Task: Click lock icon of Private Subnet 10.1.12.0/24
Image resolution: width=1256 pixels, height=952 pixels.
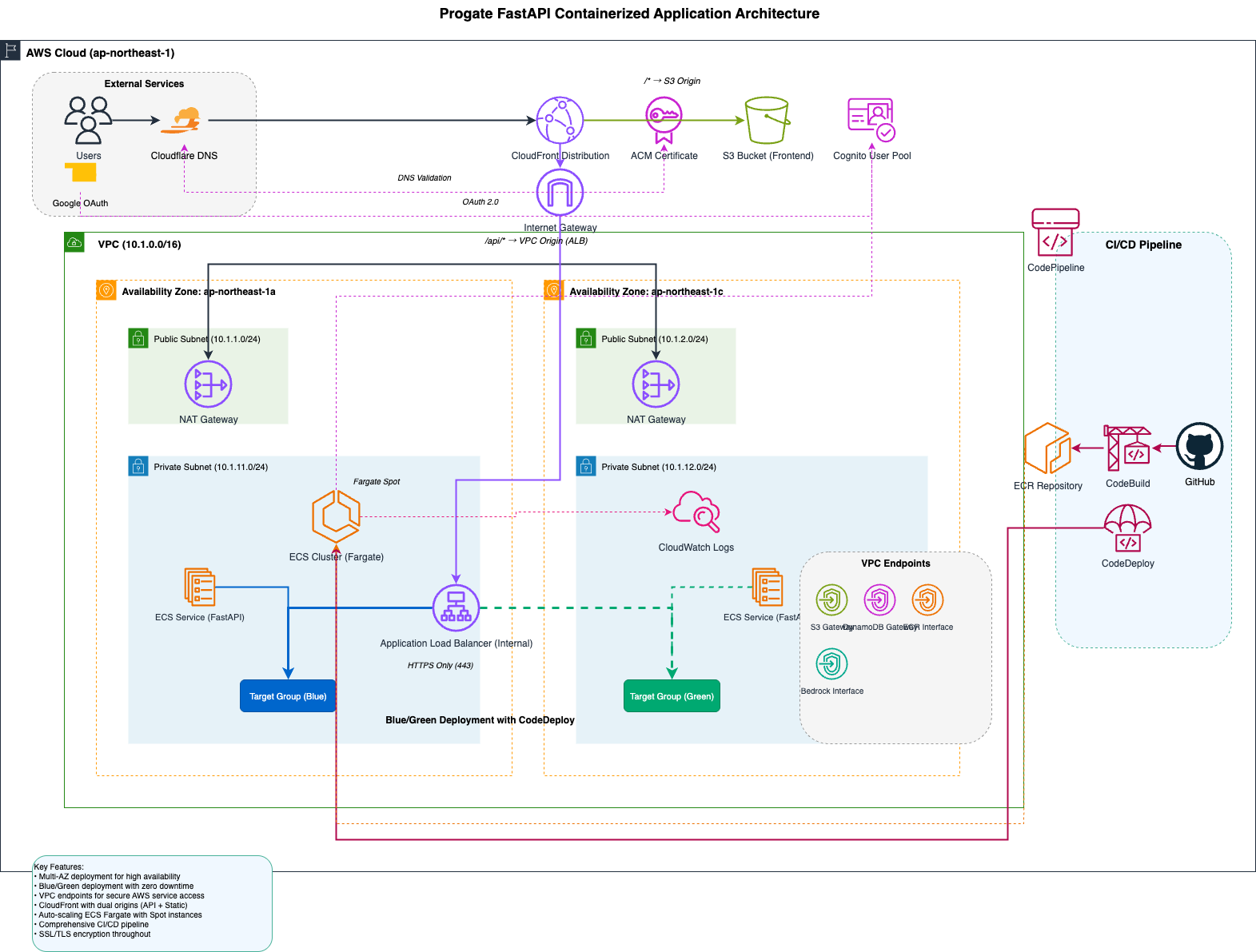Action: click(x=586, y=466)
